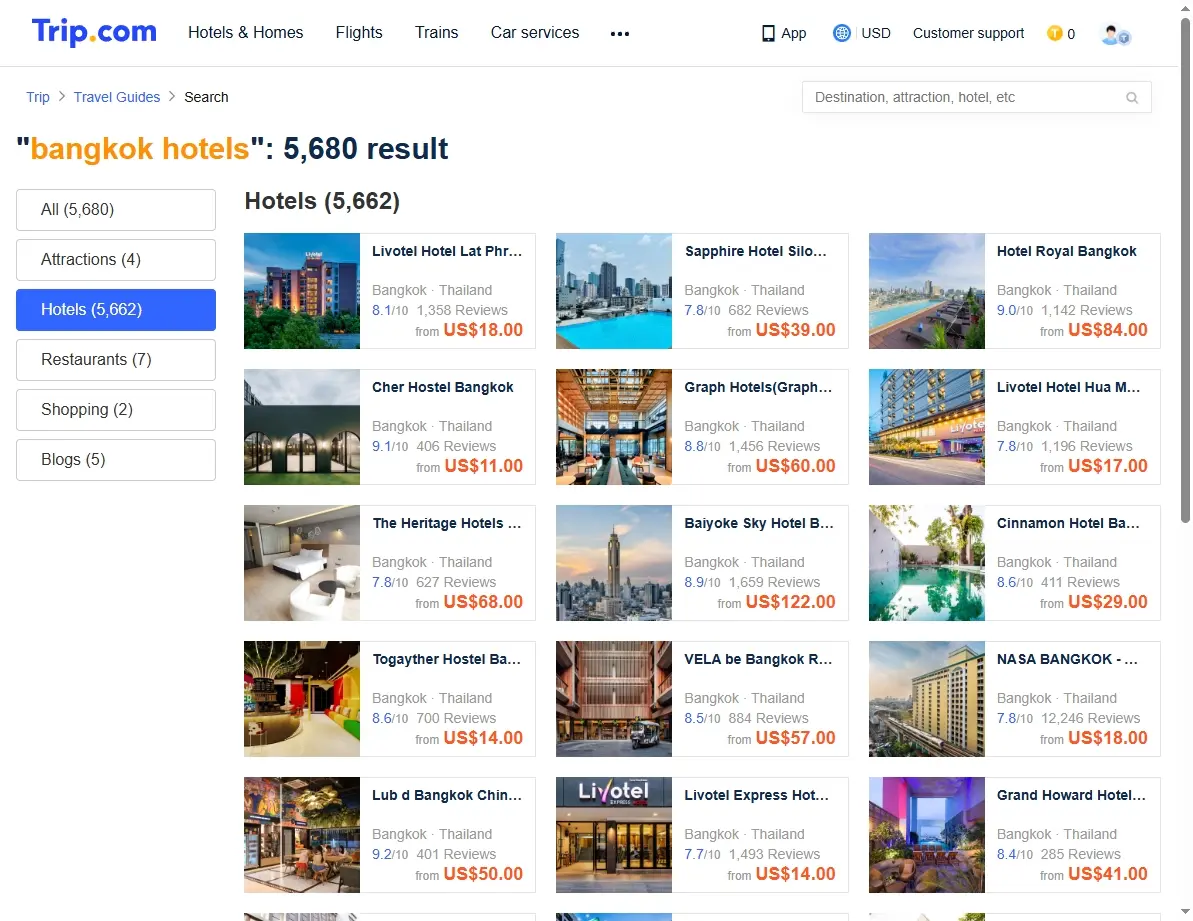Click Grand Howard Hotel title
The image size is (1193, 921).
(x=1071, y=796)
